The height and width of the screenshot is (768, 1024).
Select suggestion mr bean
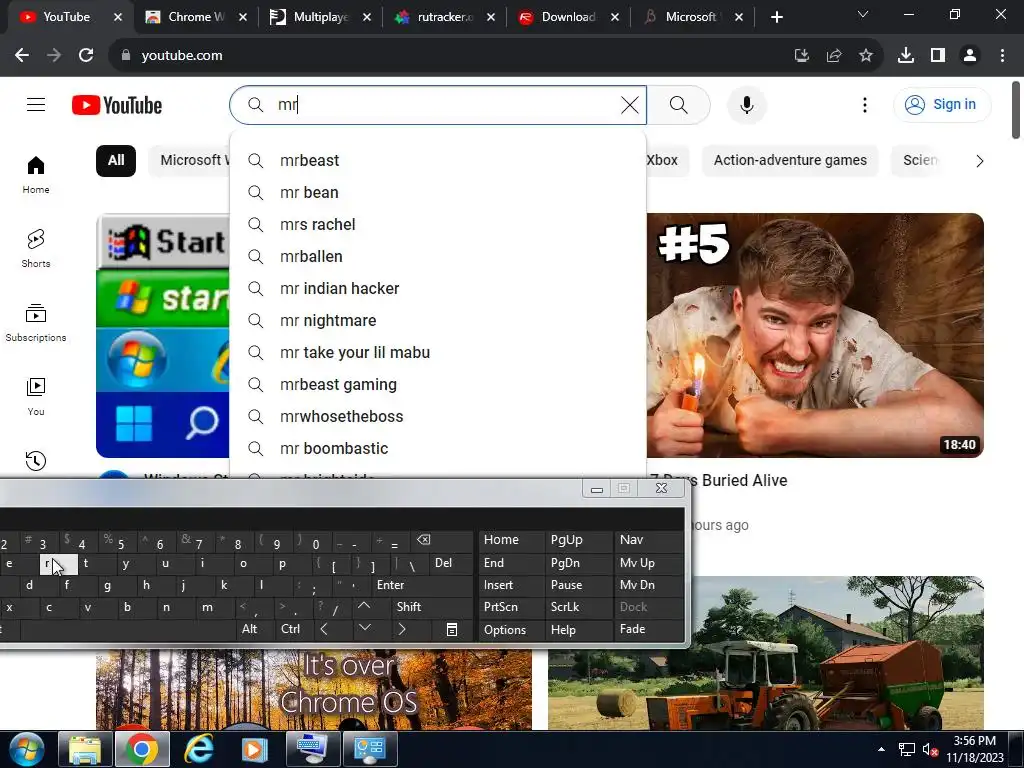point(438,193)
